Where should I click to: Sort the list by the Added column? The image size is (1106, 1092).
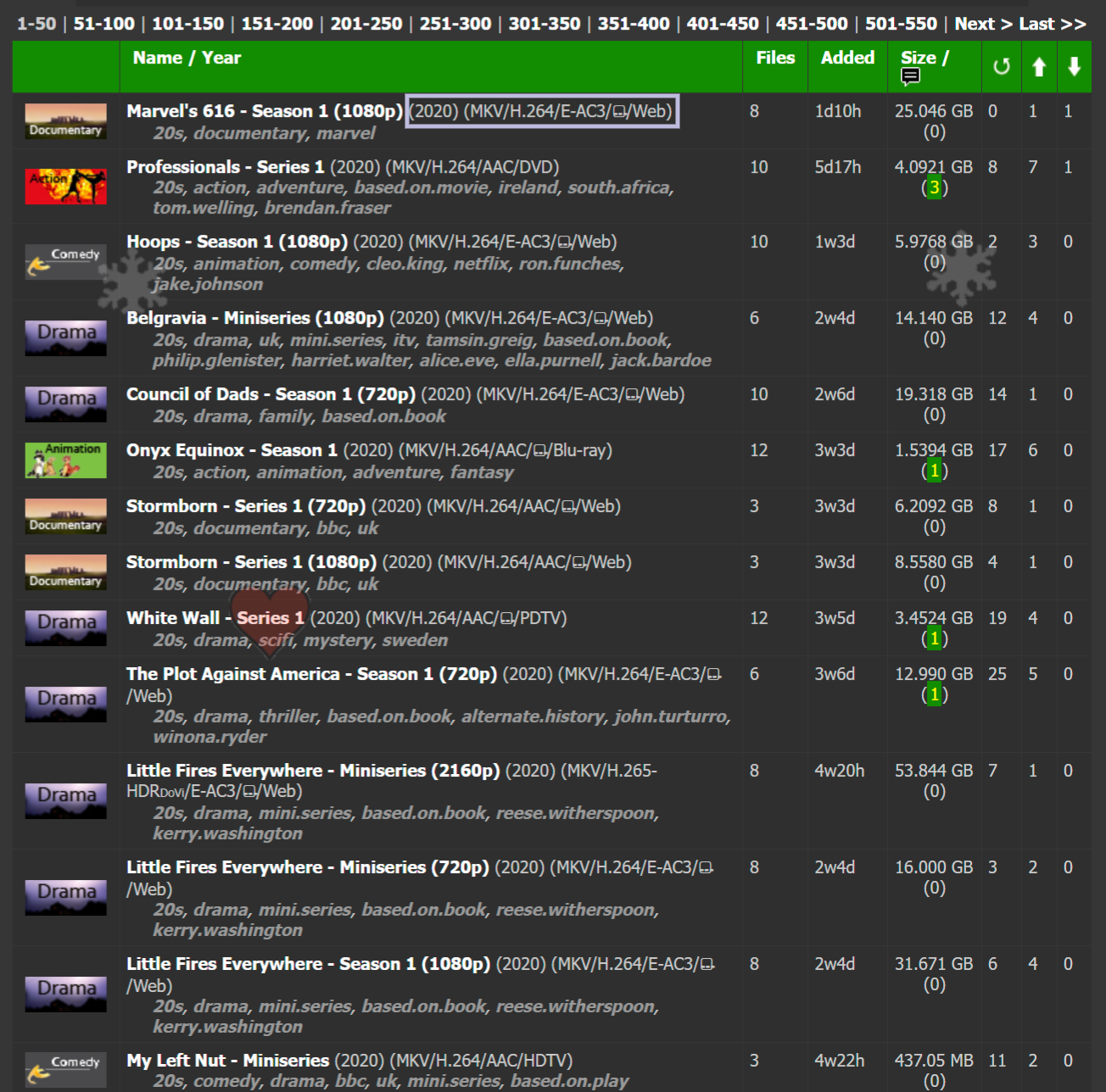click(846, 58)
